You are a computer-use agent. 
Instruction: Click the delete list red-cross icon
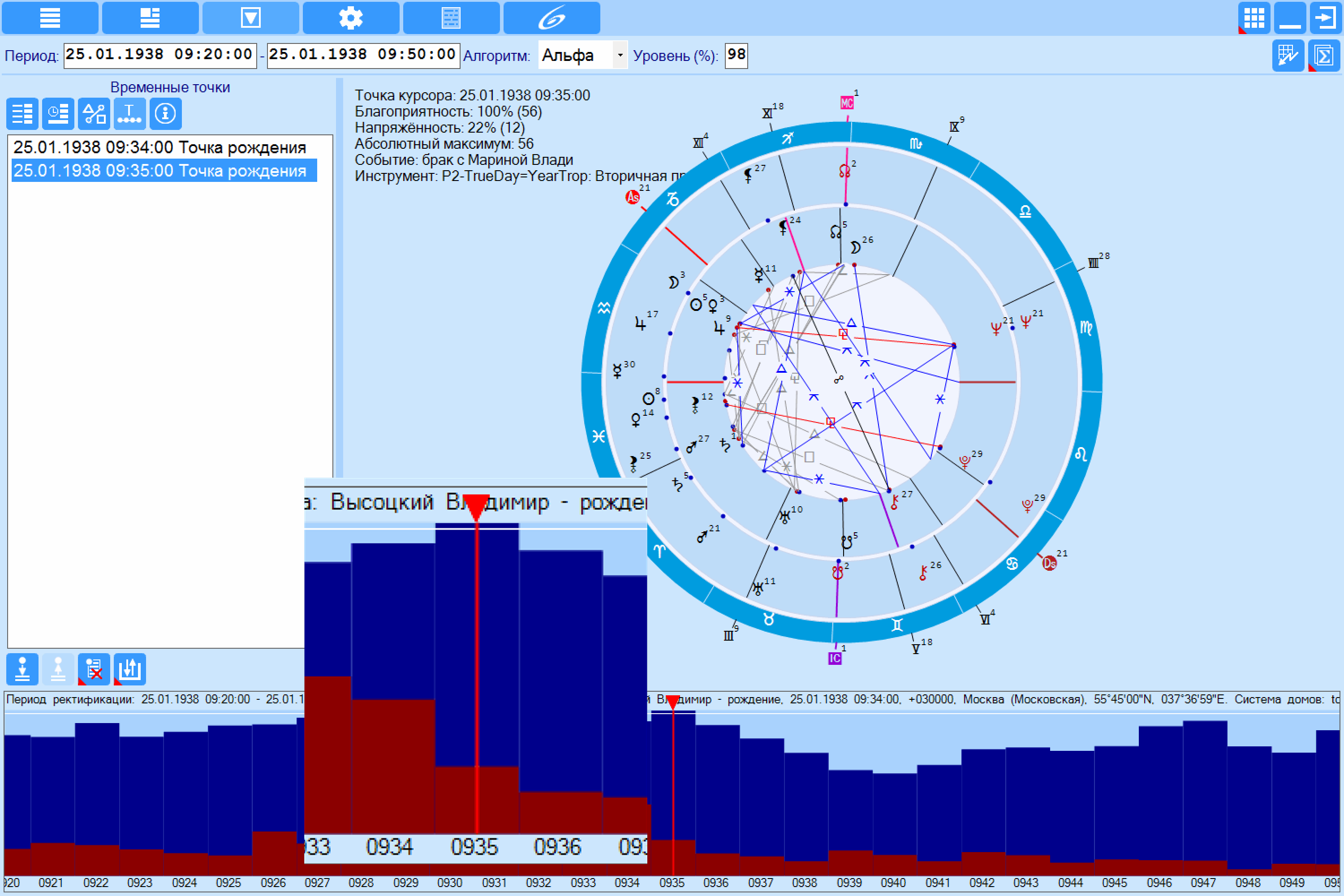point(94,669)
